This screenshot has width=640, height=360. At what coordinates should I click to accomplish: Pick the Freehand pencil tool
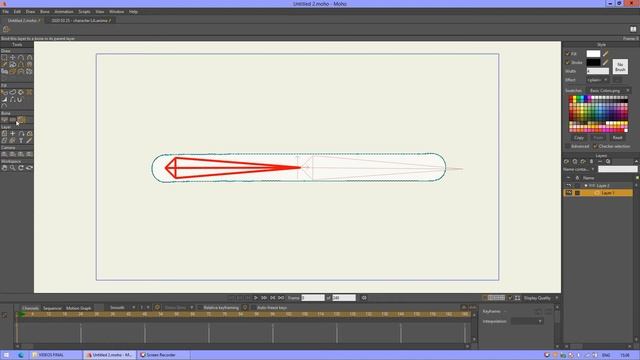[4, 64]
